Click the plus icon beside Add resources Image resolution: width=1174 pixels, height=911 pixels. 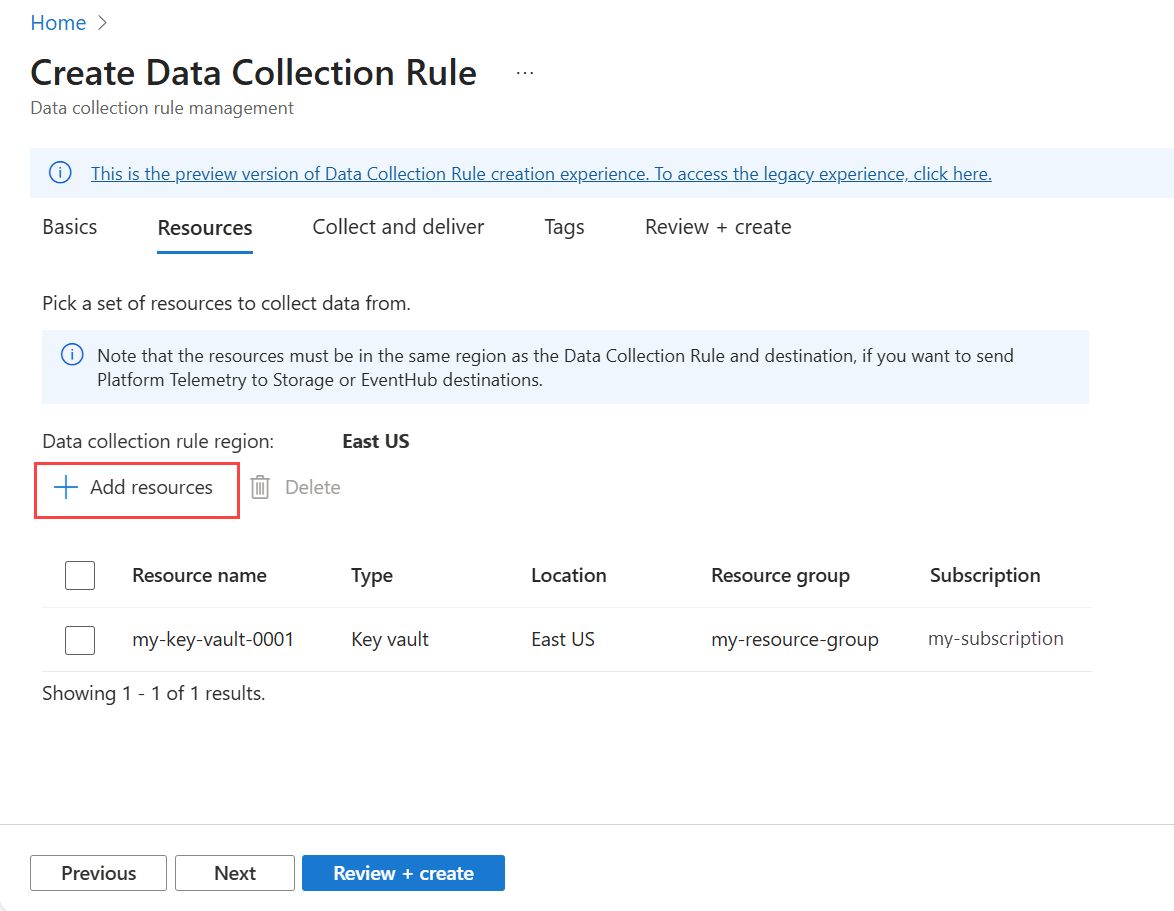pos(66,488)
